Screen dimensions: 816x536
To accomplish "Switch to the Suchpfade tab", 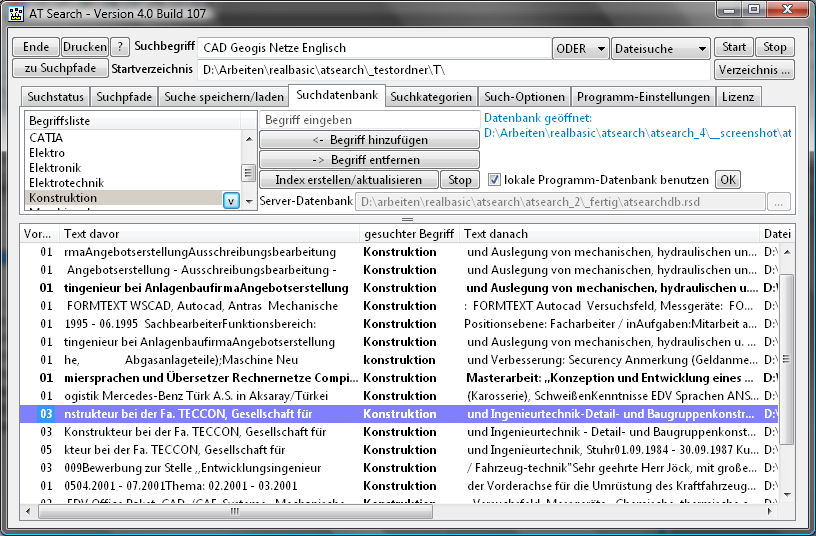I will coord(124,97).
